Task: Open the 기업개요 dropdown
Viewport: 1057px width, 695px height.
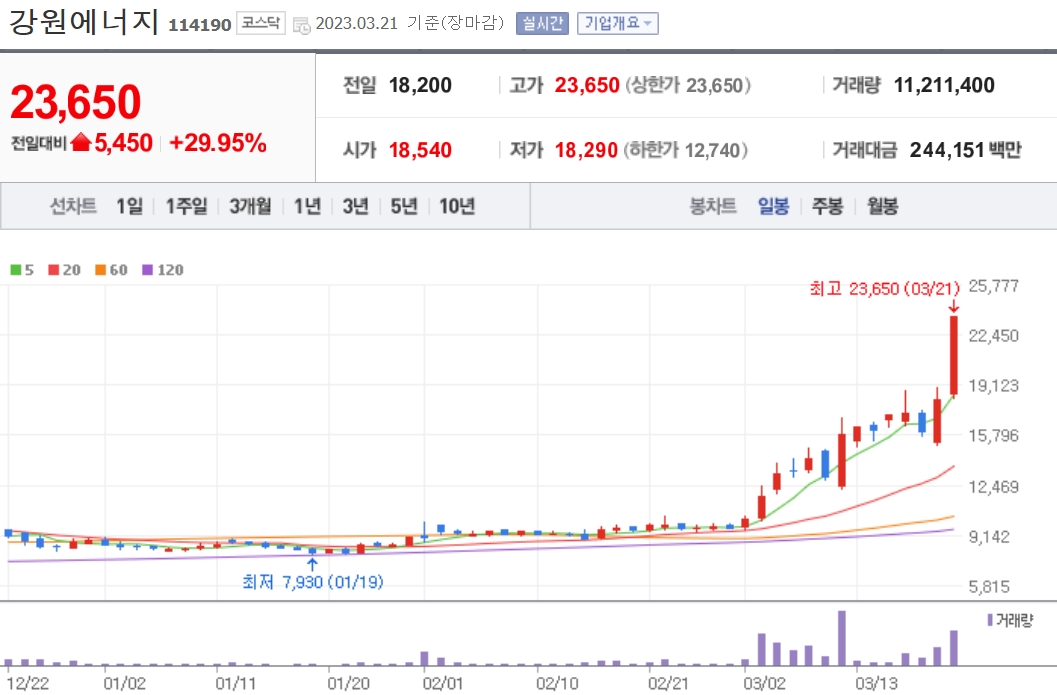Action: click(x=617, y=24)
